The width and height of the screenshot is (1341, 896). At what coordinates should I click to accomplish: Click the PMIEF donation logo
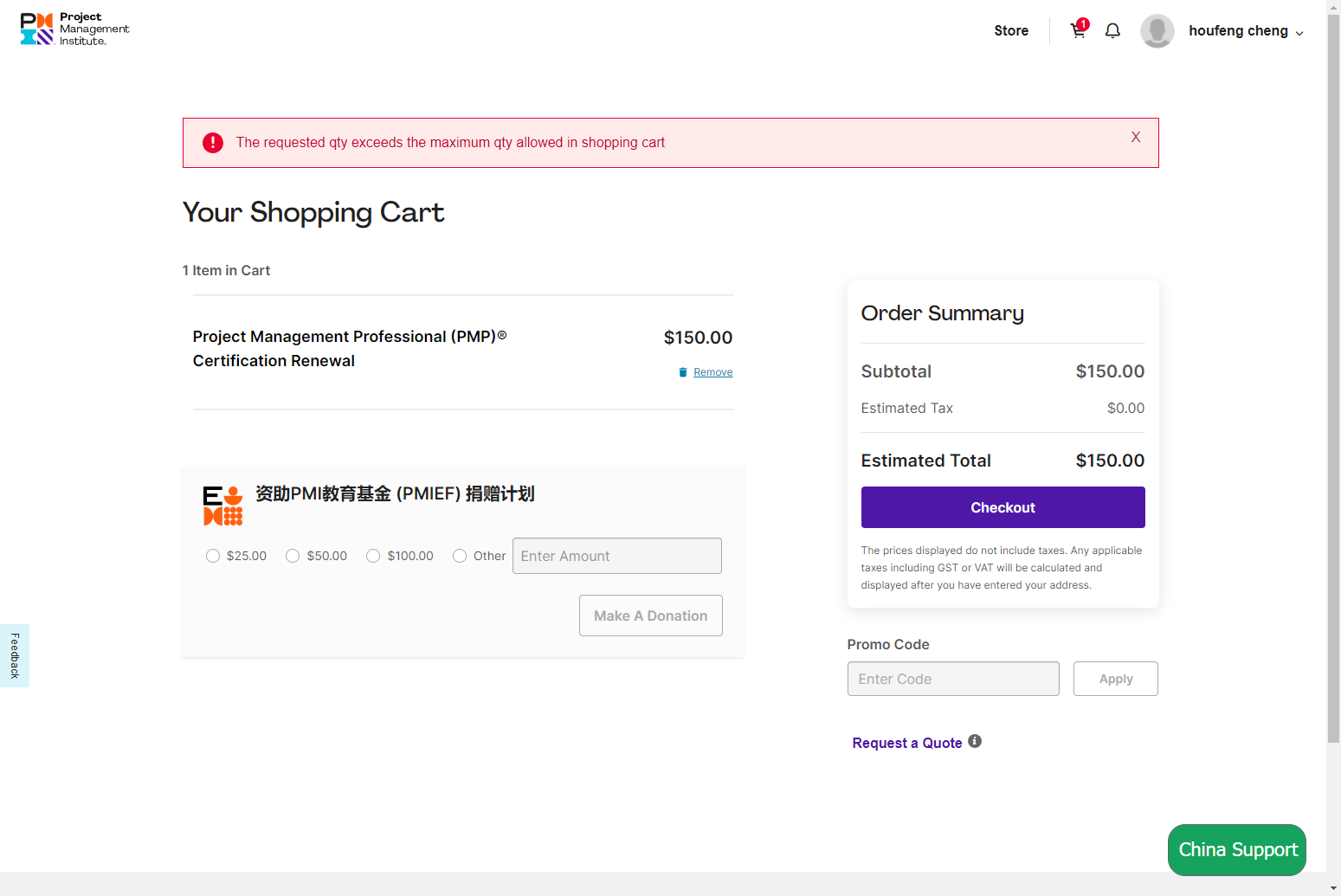(x=222, y=506)
